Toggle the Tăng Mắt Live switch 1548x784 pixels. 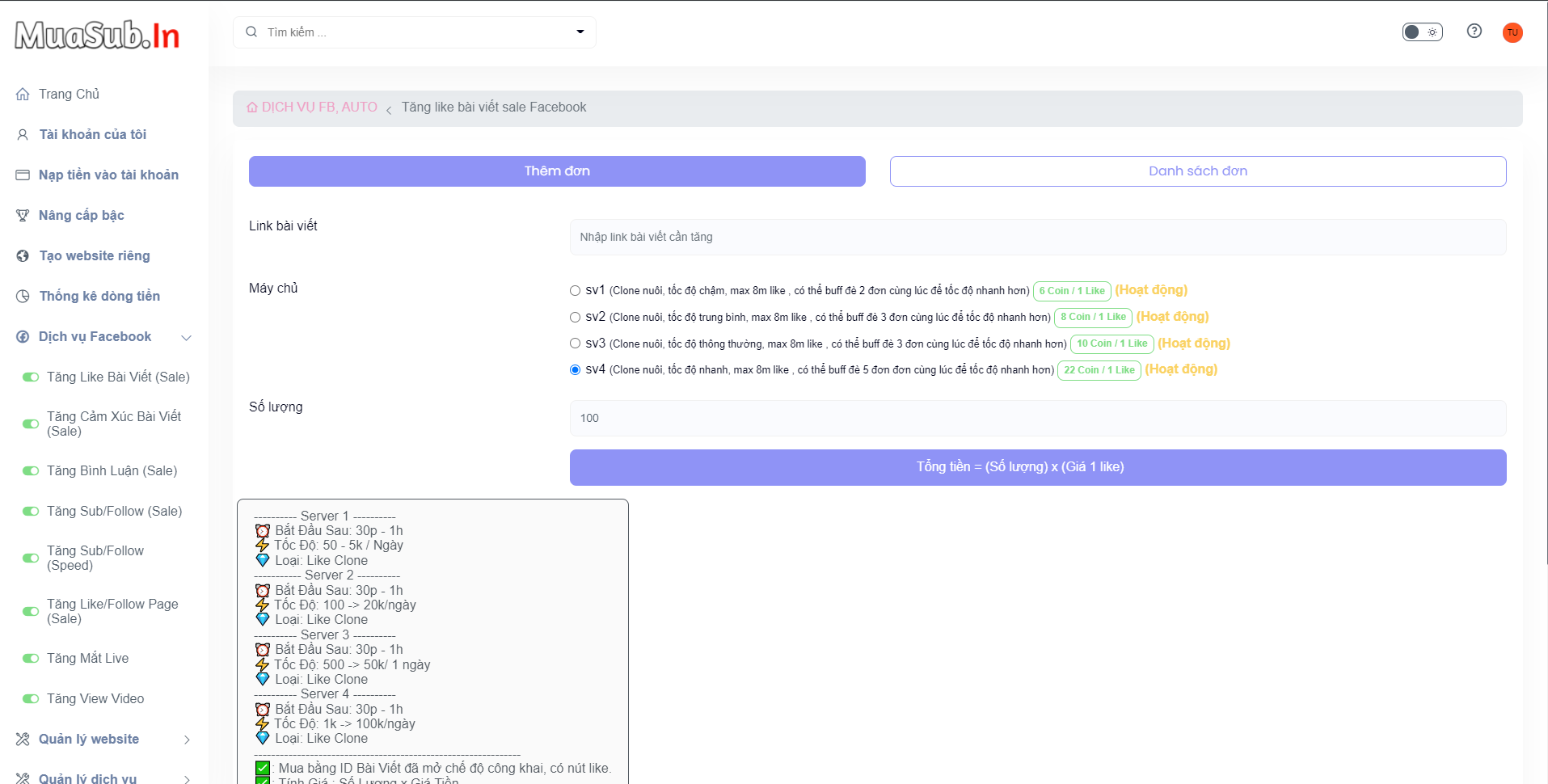[31, 658]
